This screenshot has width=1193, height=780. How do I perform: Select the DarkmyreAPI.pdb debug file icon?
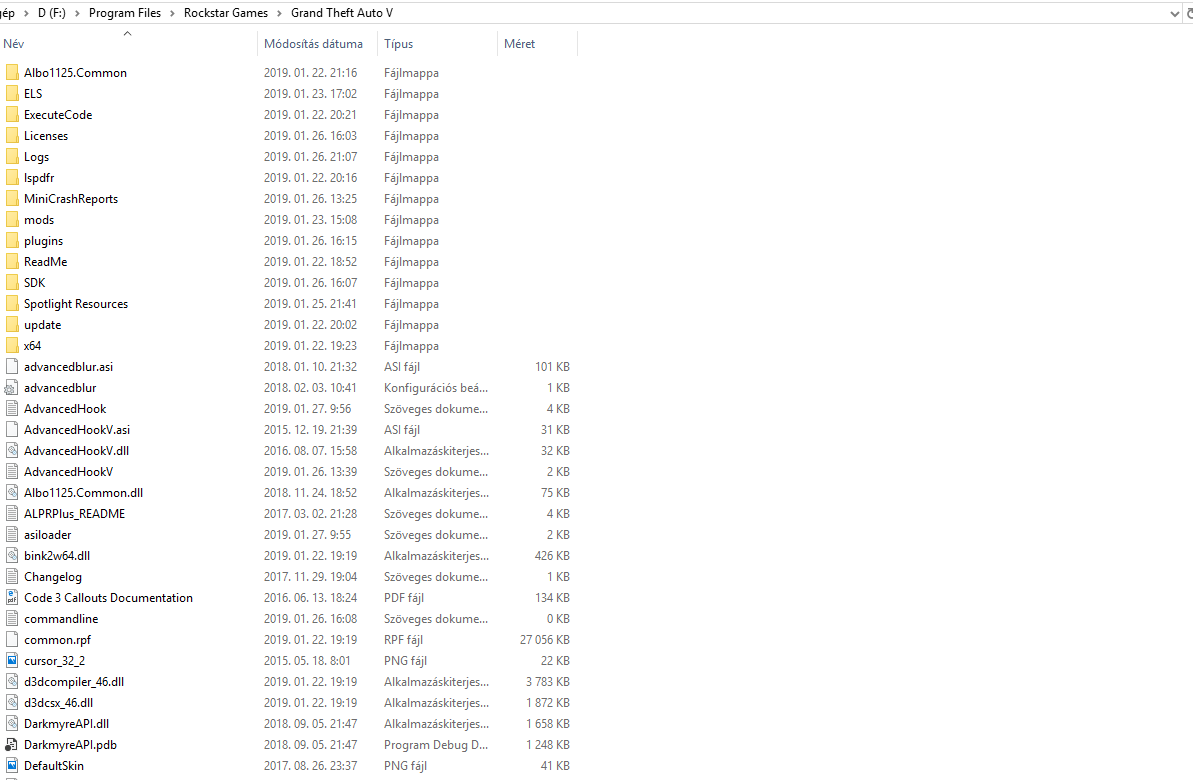(x=11, y=745)
